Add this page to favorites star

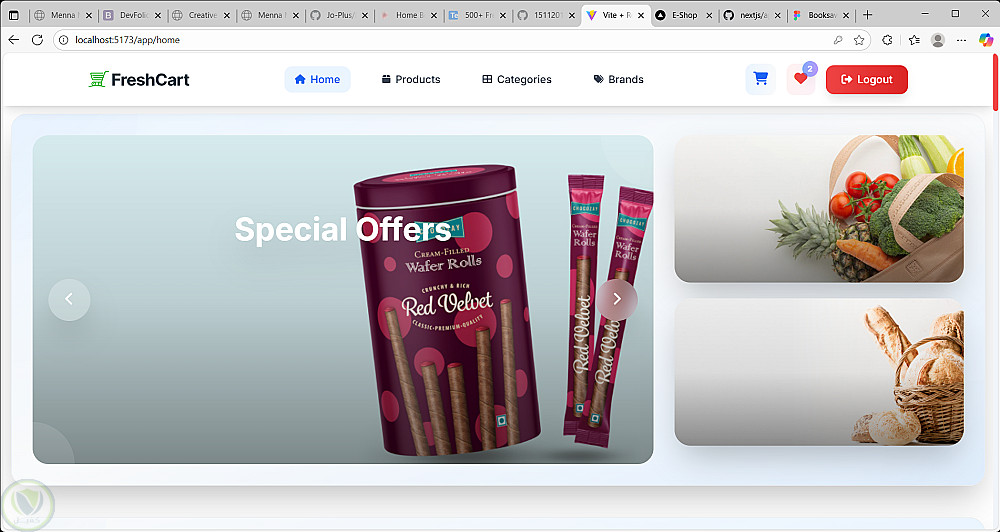click(x=858, y=40)
